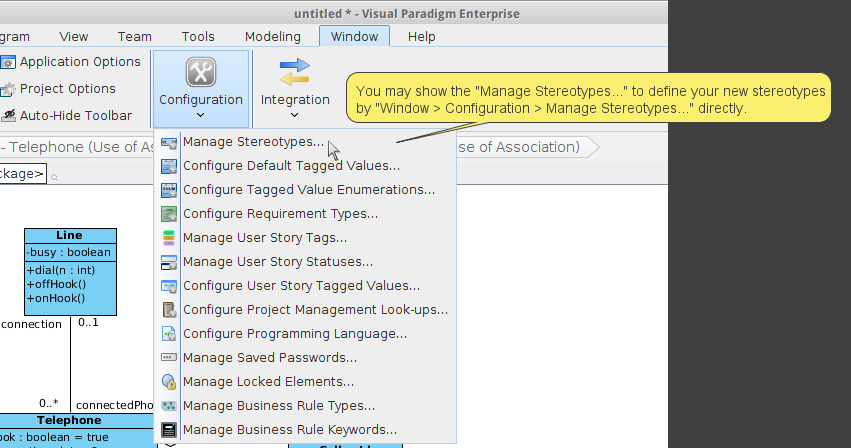851x448 pixels.
Task: Click the Configure Tagged Value Enumerations icon
Action: (x=169, y=190)
